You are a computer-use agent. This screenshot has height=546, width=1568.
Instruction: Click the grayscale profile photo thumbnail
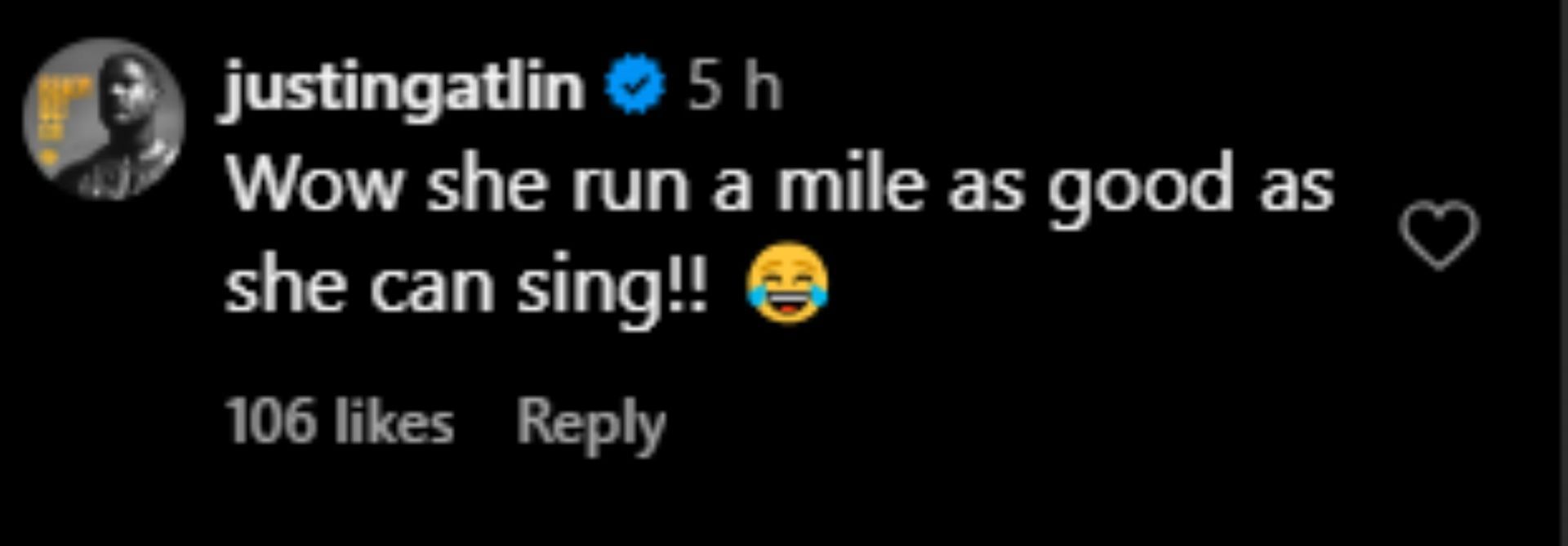(x=104, y=119)
